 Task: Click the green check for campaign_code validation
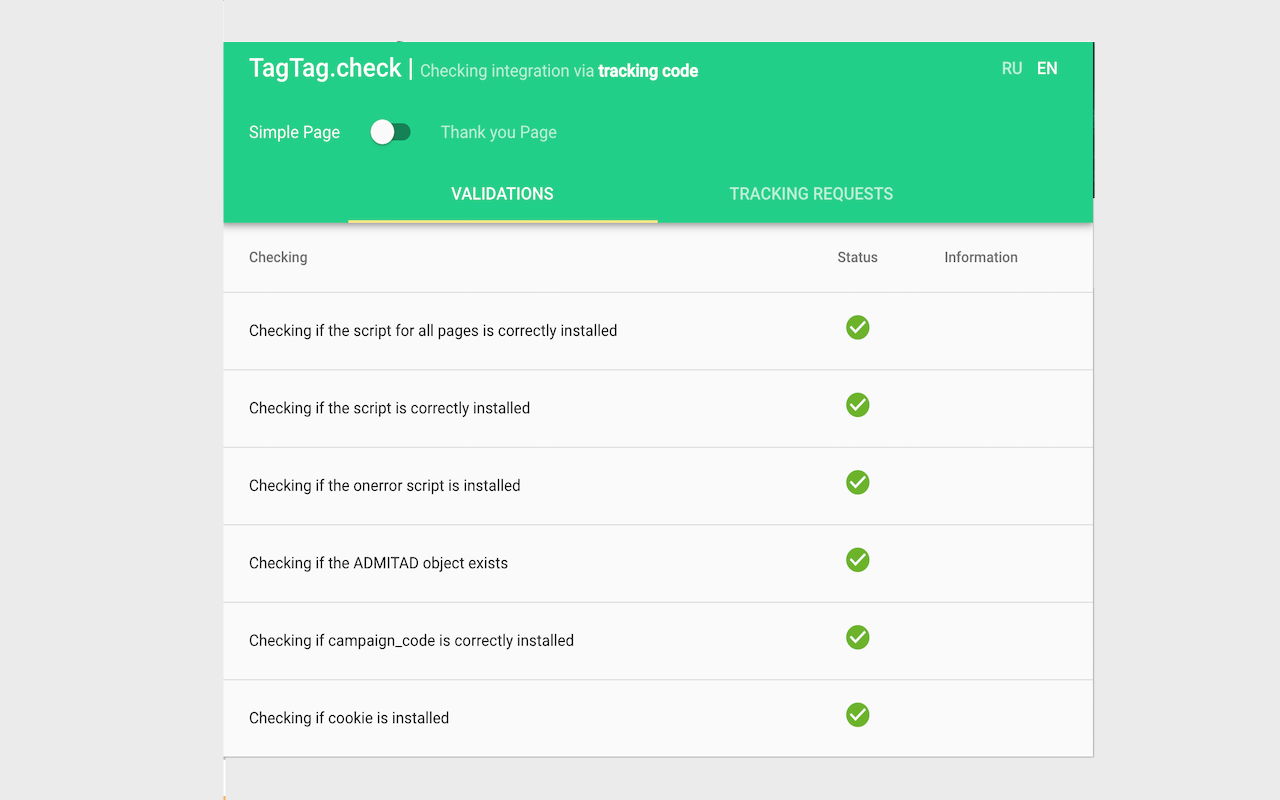(x=857, y=637)
